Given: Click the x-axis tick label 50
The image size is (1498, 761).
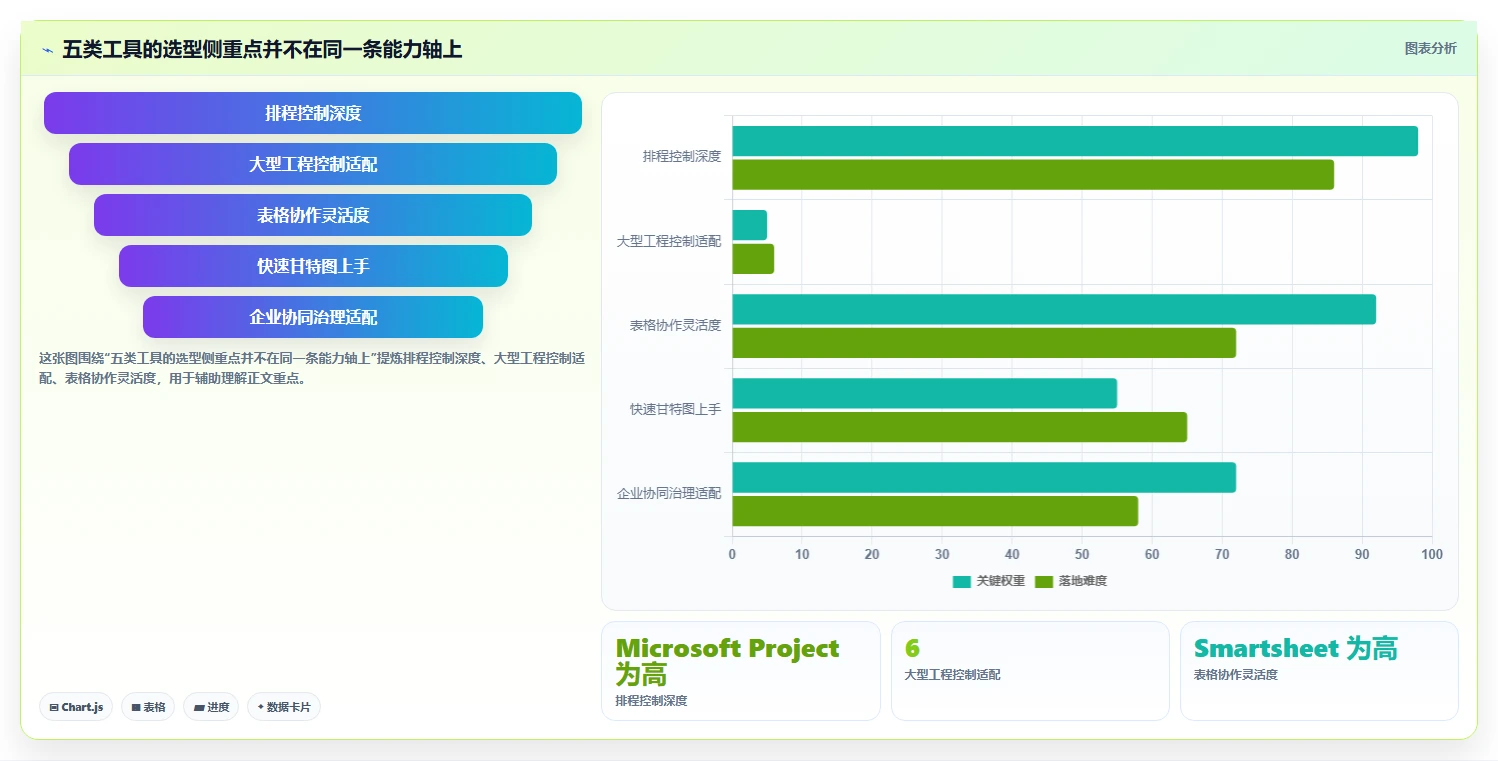Looking at the screenshot, I should pyautogui.click(x=1082, y=554).
